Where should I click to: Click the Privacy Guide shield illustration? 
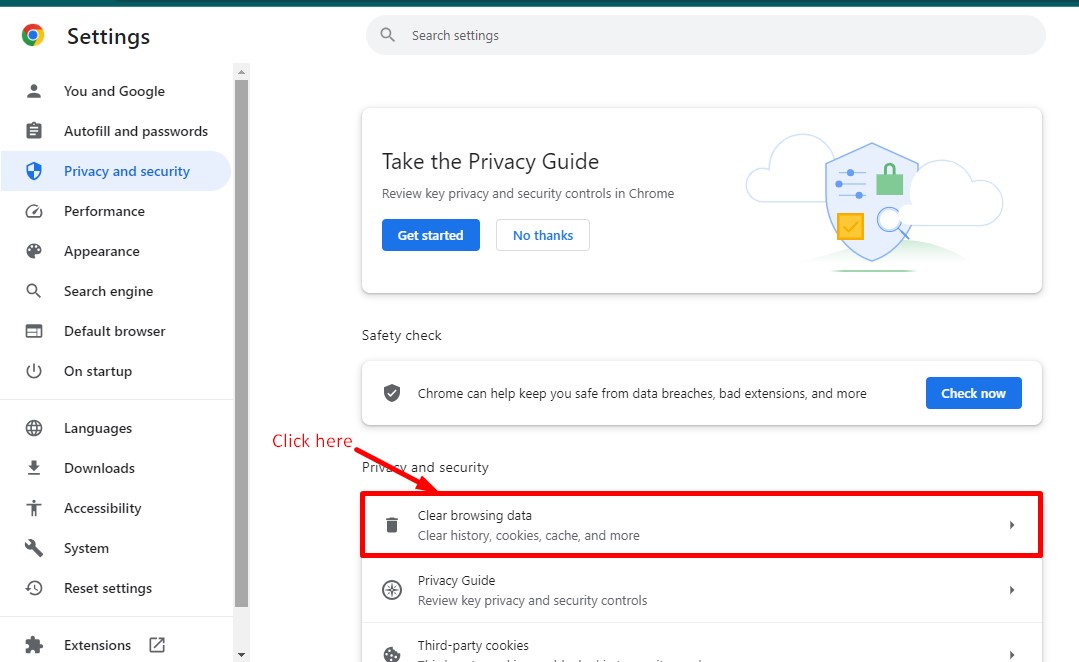click(874, 202)
